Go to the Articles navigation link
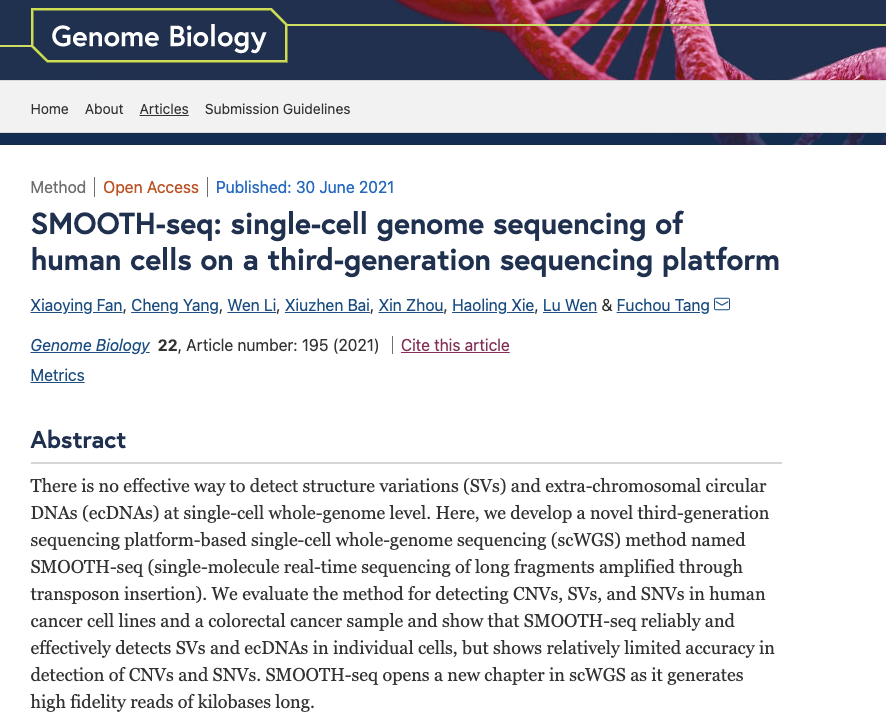This screenshot has height=728, width=886. pyautogui.click(x=164, y=109)
